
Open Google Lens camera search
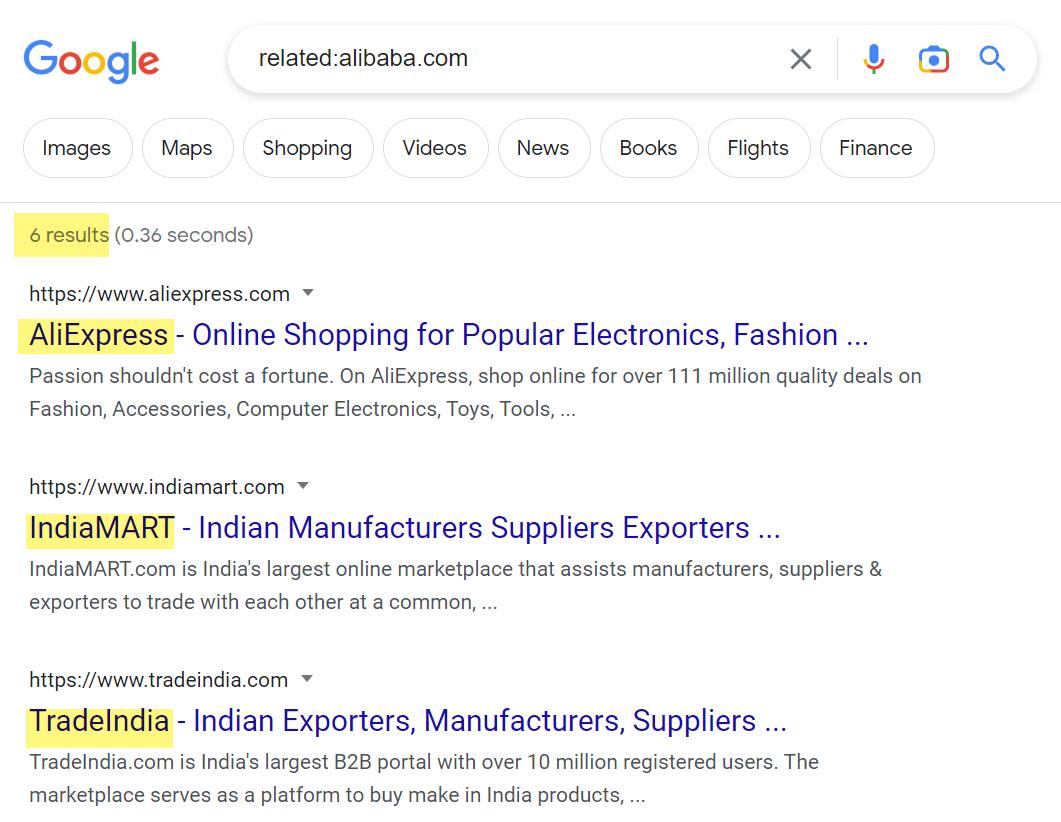(x=933, y=59)
